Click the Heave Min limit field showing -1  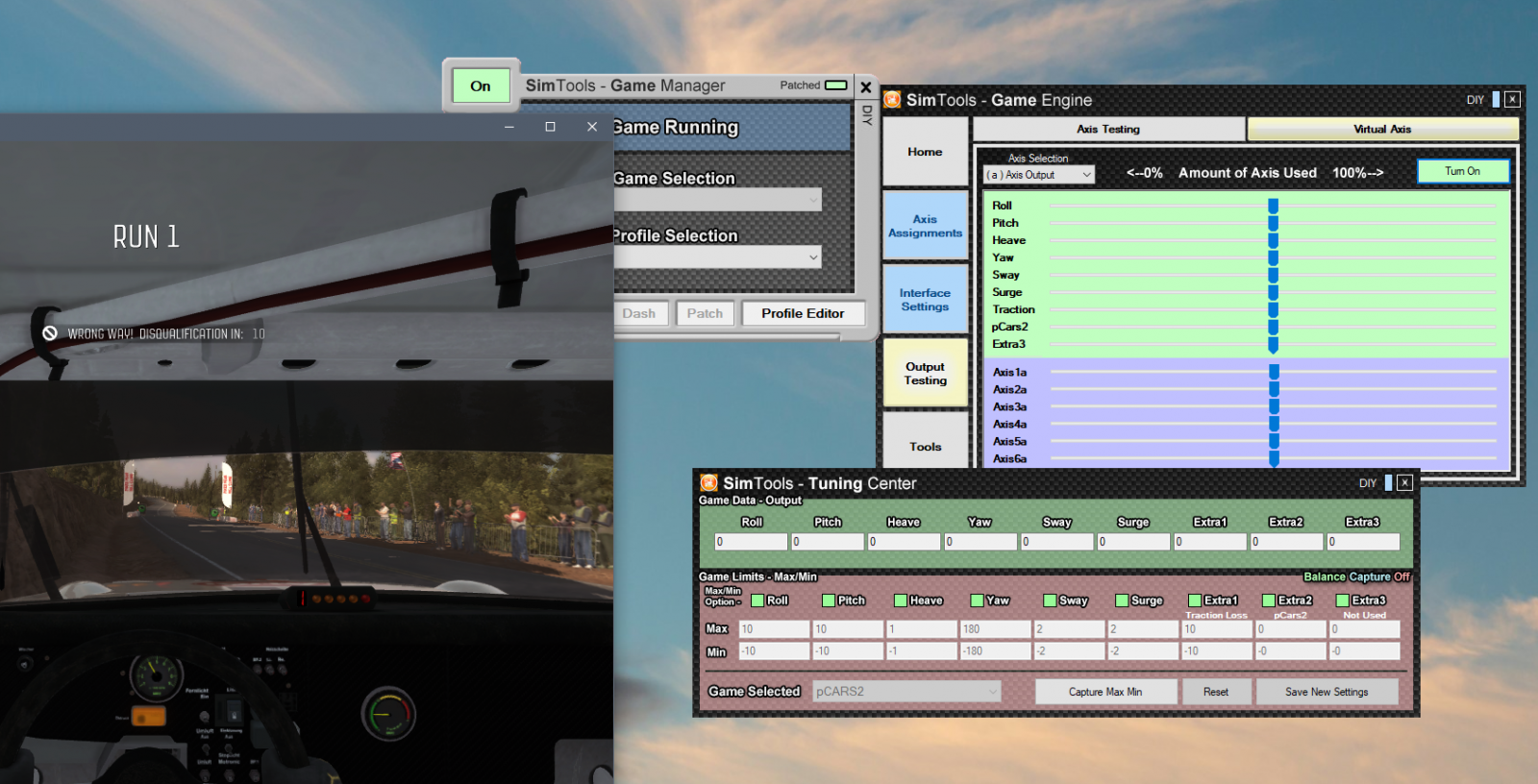(921, 650)
